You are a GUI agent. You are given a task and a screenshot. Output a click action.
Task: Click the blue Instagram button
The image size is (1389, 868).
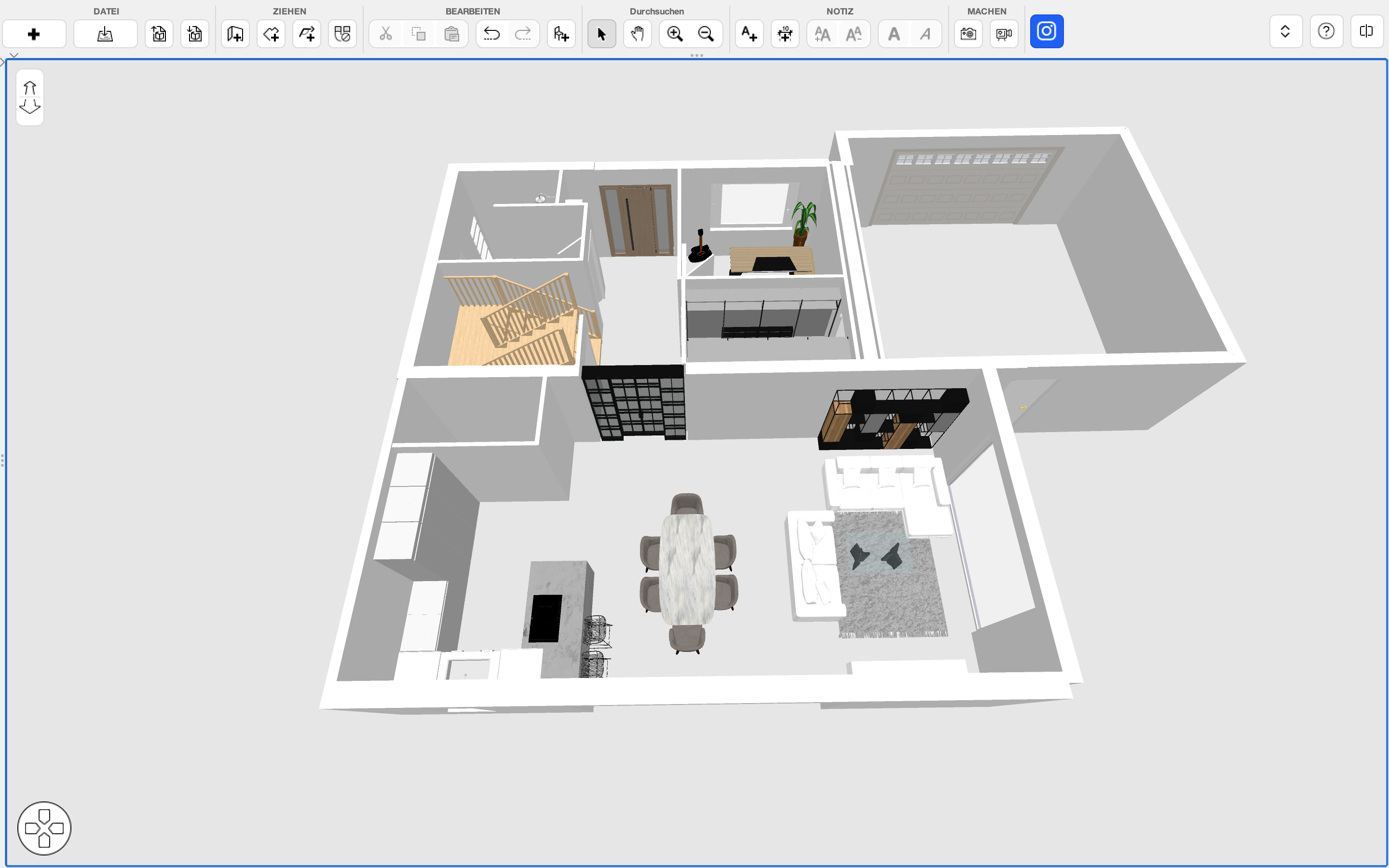[1047, 31]
